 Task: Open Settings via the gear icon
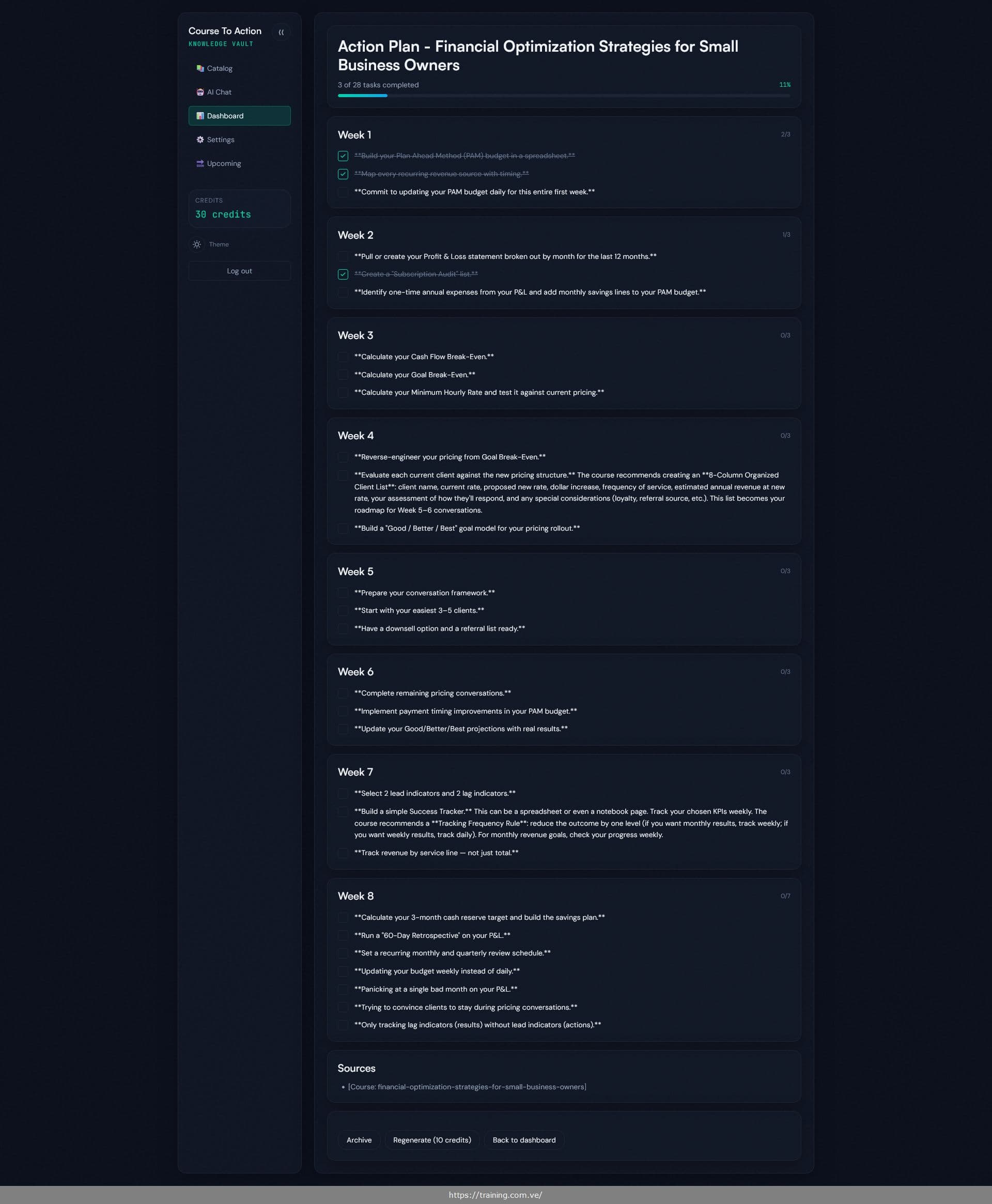click(x=199, y=140)
